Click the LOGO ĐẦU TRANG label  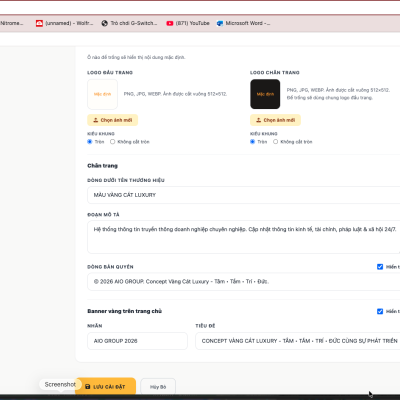[x=110, y=72]
